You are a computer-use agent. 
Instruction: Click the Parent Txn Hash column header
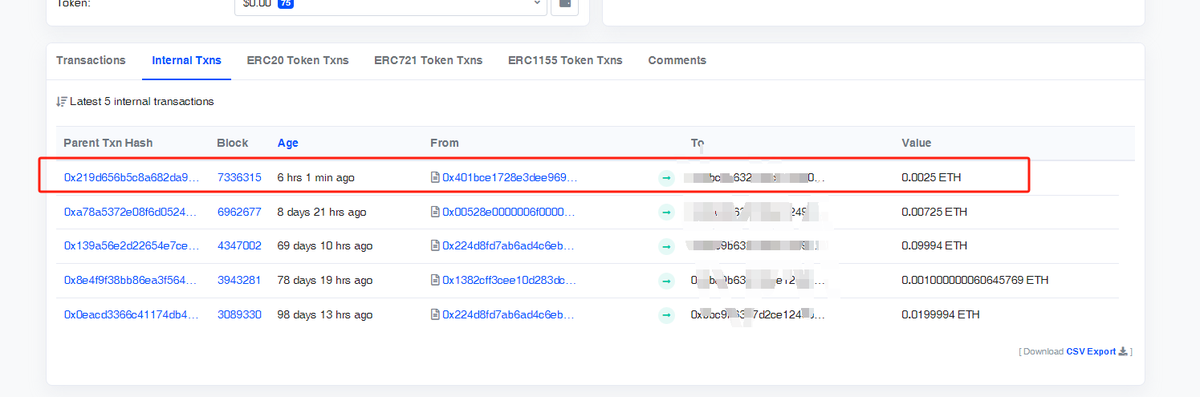108,143
